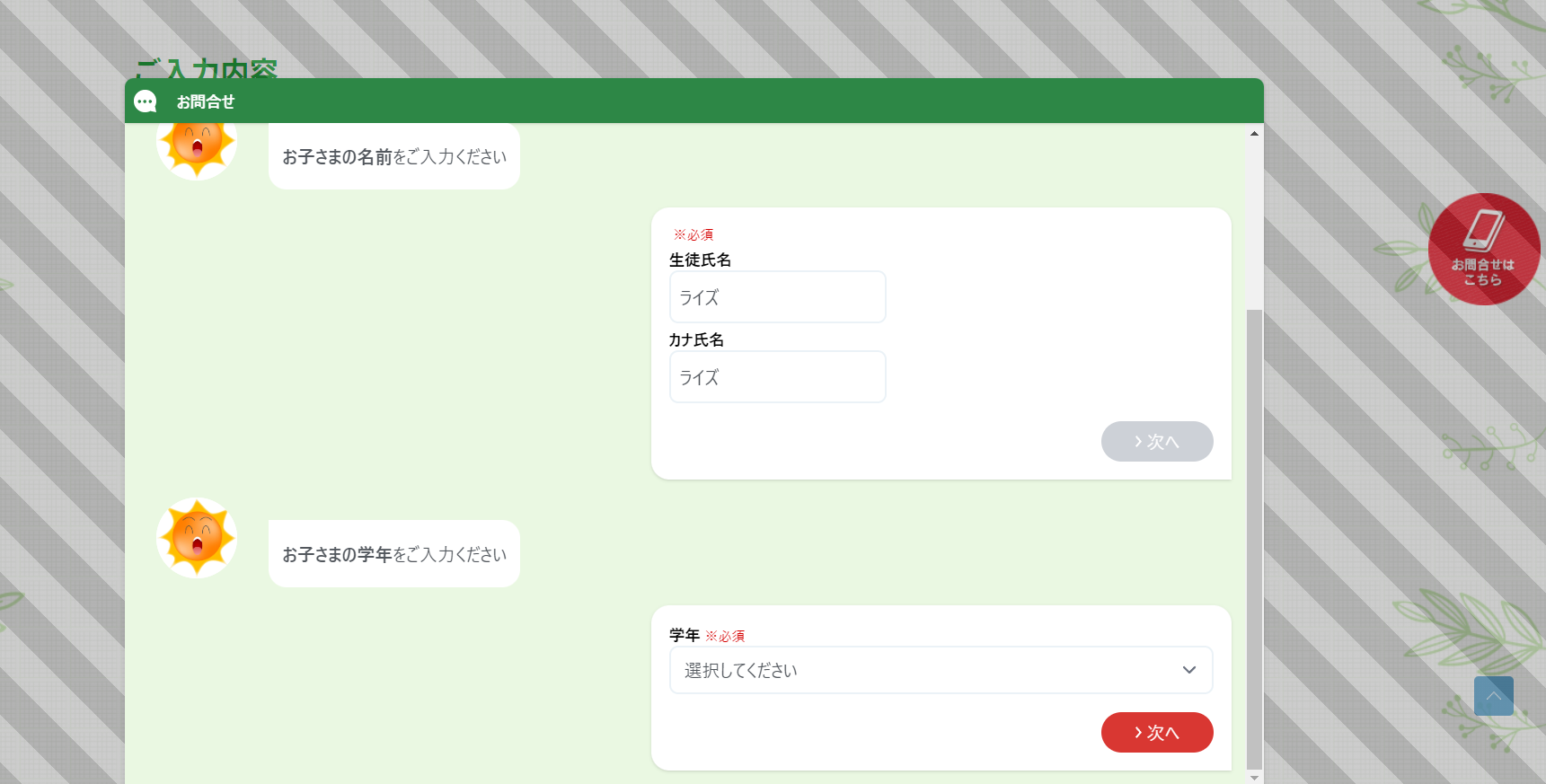This screenshot has width=1546, height=784.
Task: Click the chat window vertical scrollbar thumb
Action: 1254,539
